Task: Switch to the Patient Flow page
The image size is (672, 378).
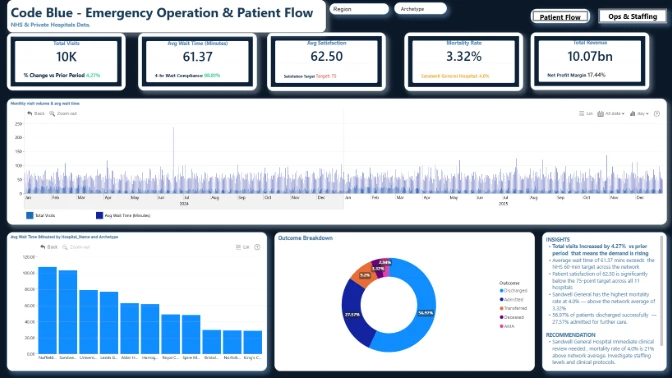Action: 560,17
